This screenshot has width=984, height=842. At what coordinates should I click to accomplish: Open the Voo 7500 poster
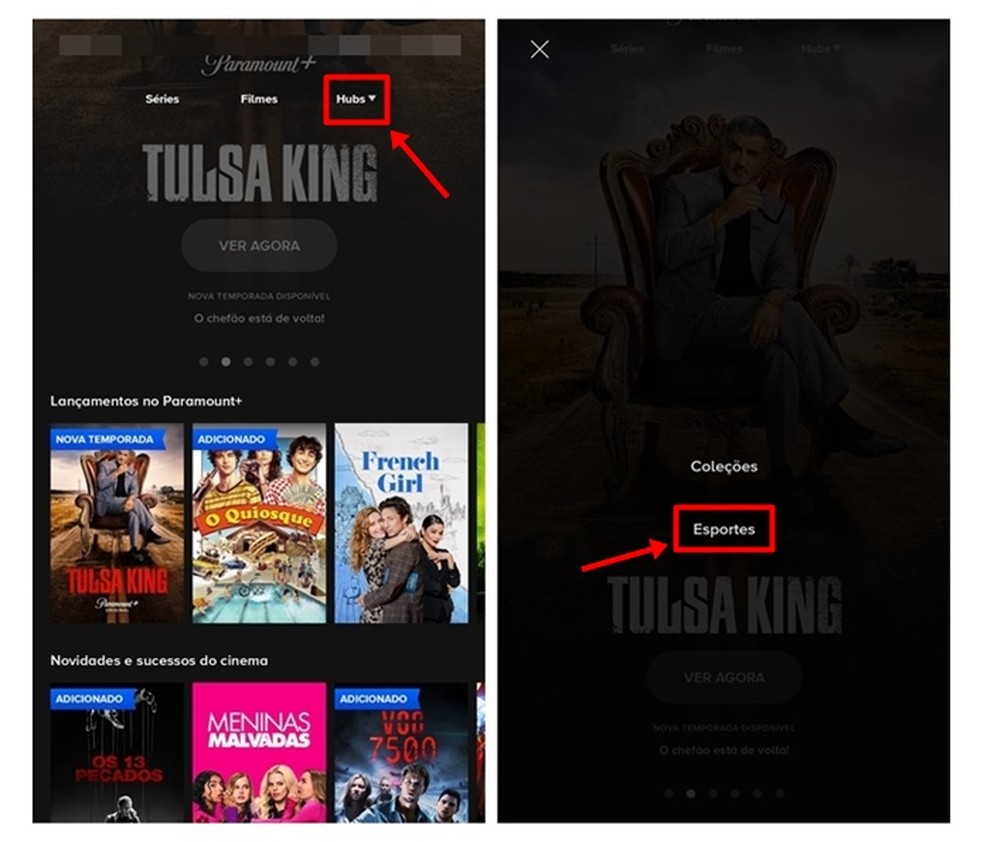pos(401,752)
